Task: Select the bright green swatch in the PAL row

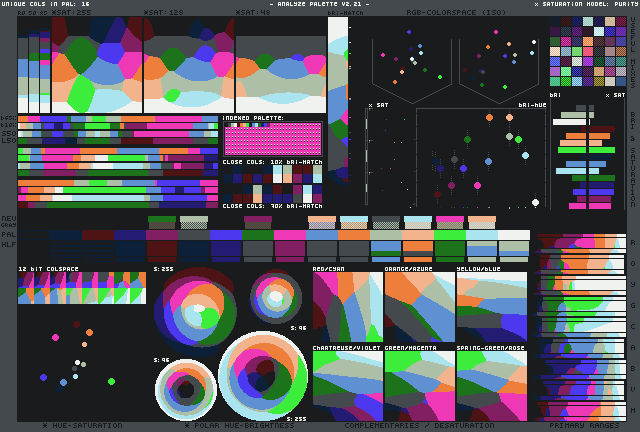Action: click(x=450, y=235)
